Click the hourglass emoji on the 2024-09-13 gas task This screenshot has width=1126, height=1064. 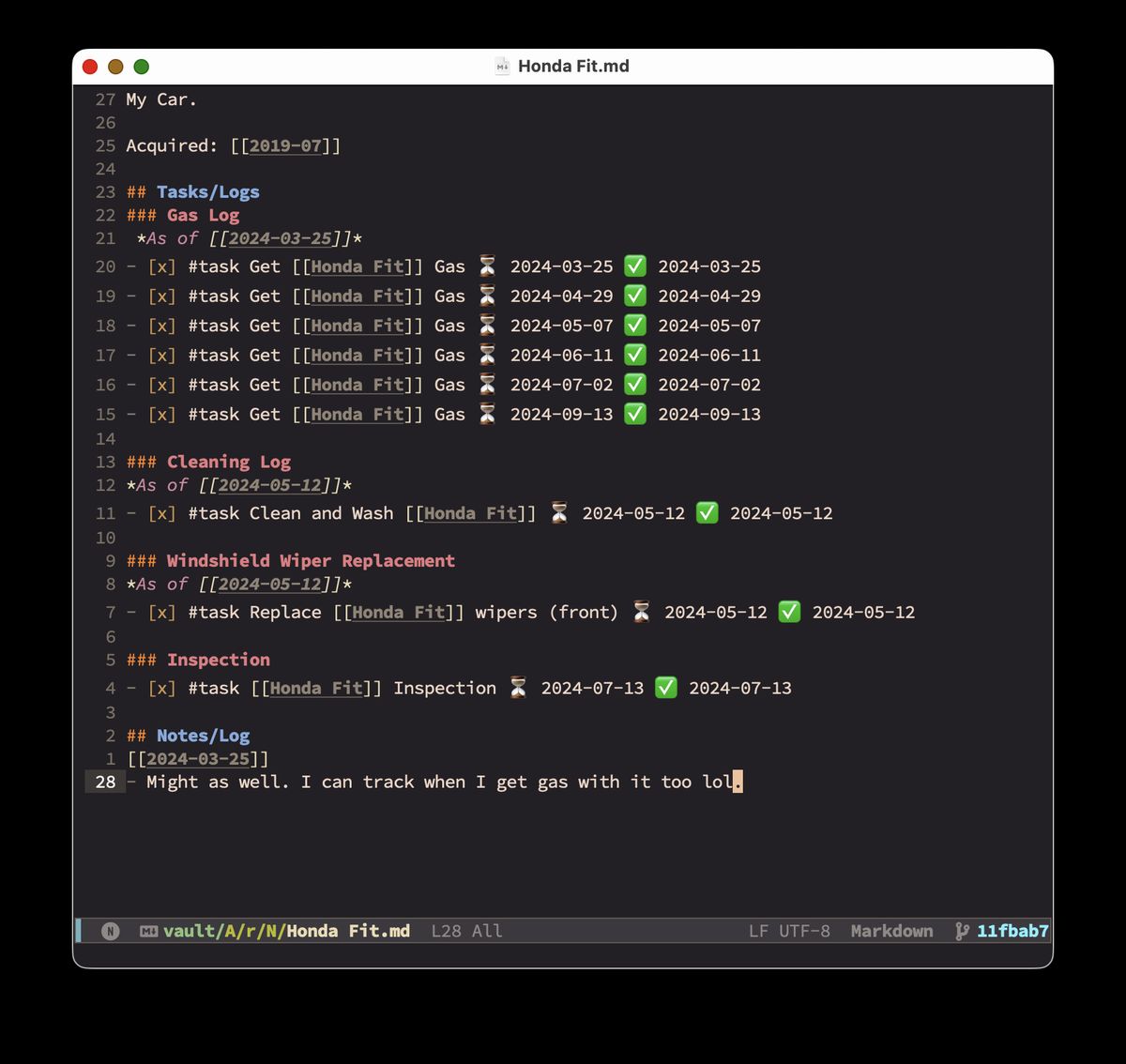487,414
